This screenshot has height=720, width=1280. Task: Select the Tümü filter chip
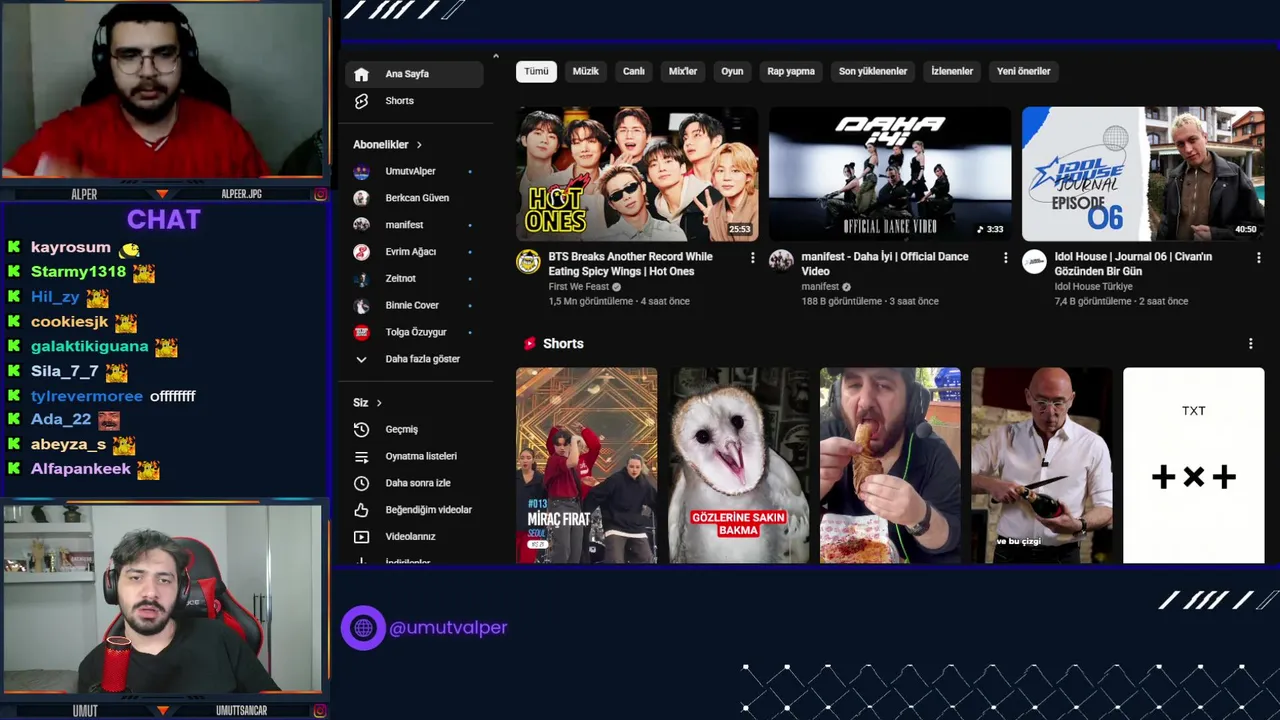(536, 71)
